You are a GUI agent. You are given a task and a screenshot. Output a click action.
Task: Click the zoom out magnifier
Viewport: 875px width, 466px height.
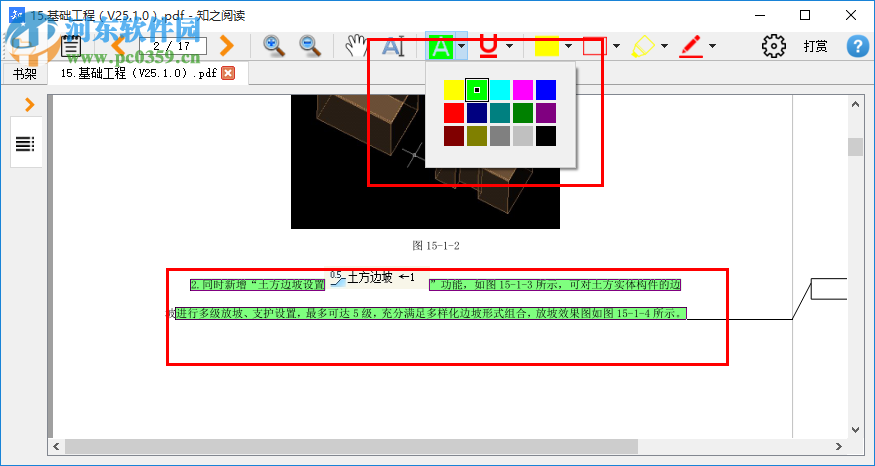pos(310,46)
